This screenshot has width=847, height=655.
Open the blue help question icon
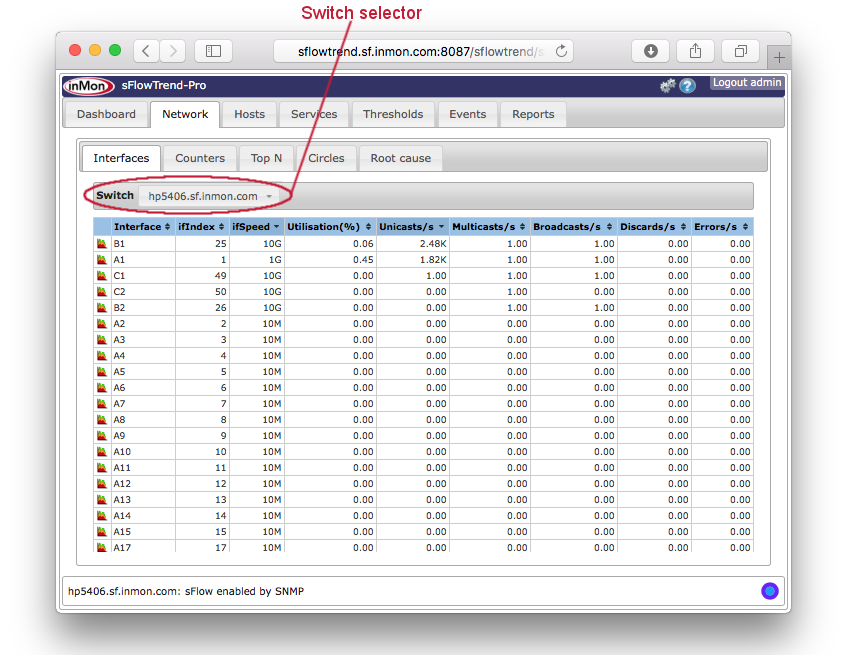coord(687,86)
